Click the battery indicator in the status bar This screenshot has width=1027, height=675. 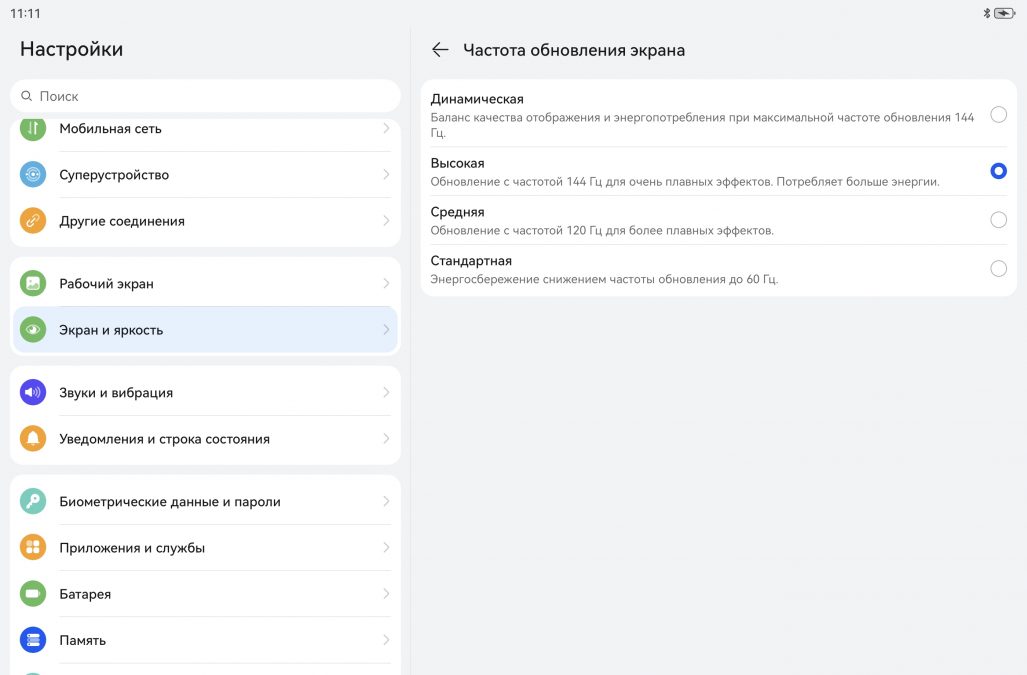[1004, 13]
